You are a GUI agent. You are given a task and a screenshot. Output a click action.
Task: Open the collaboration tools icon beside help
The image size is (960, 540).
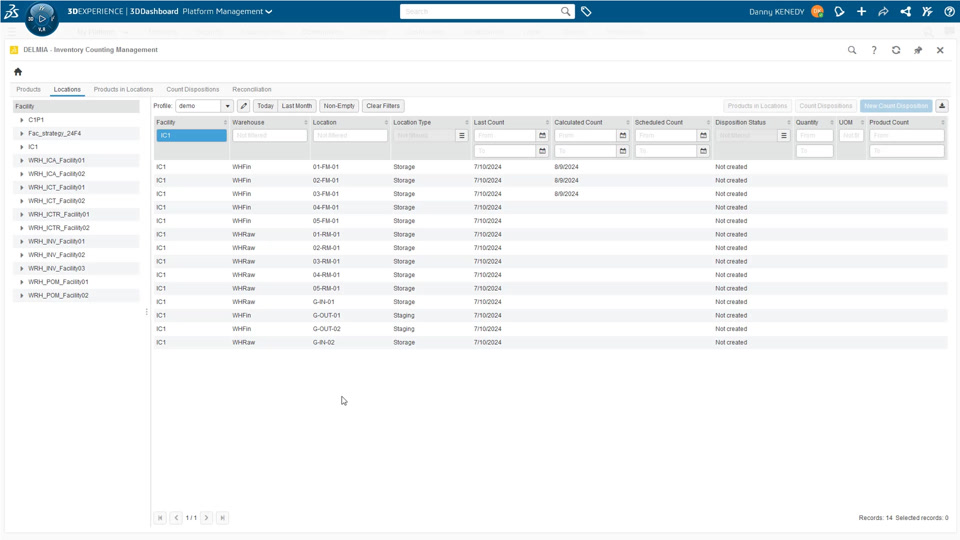pyautogui.click(x=928, y=11)
